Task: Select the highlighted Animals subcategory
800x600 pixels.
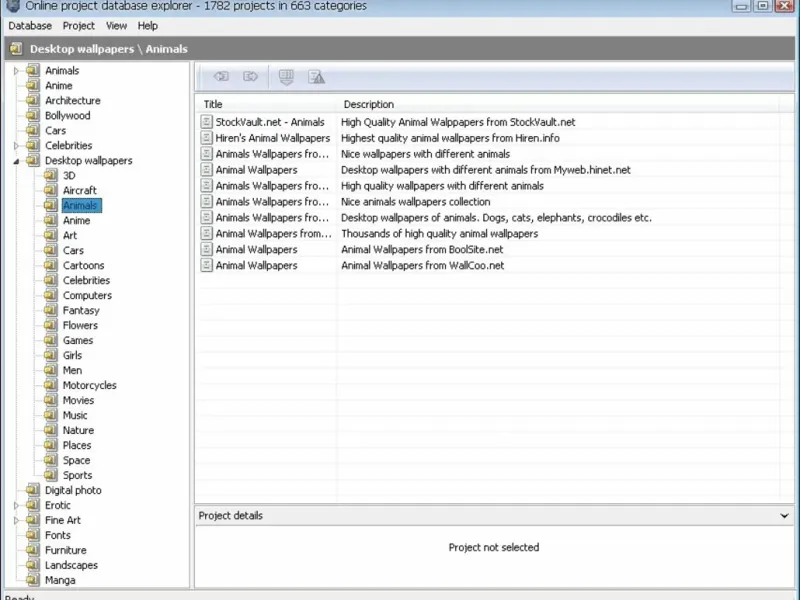Action: tap(81, 205)
